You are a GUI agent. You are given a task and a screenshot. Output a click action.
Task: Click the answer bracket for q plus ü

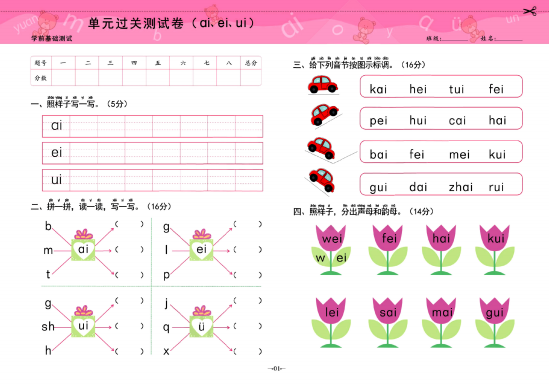[248, 326]
